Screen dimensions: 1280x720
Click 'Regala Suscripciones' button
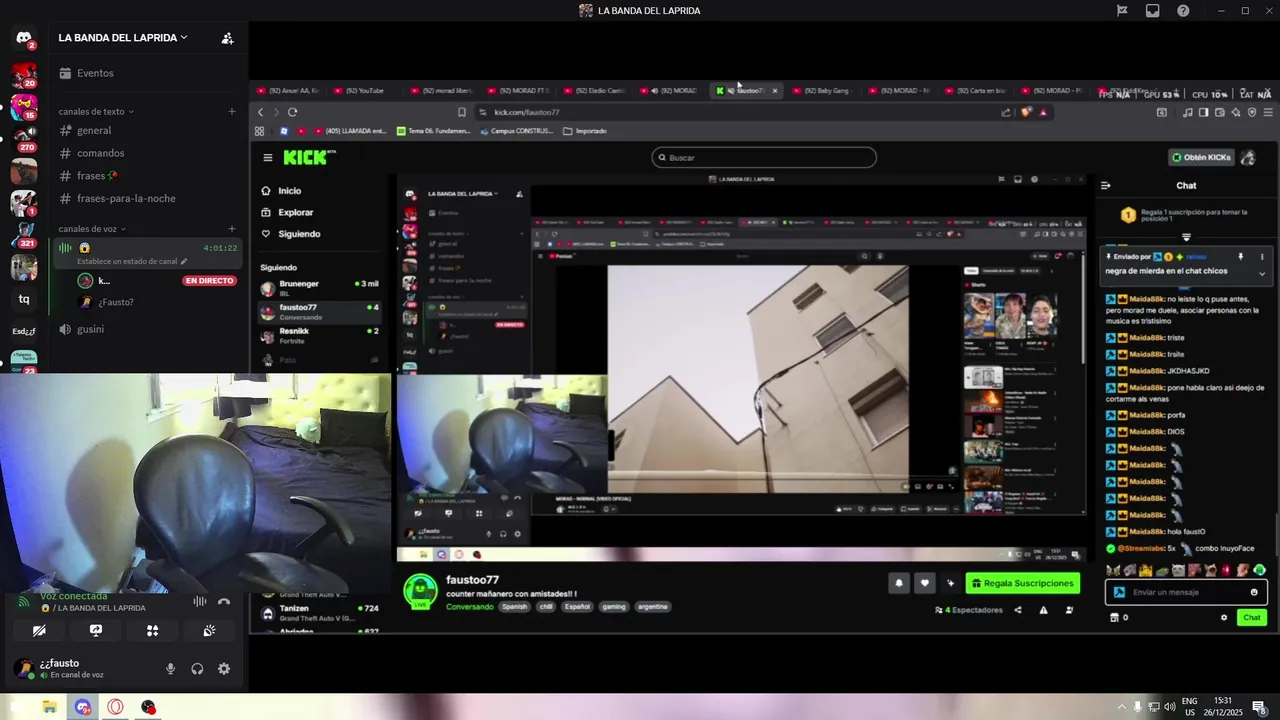[1023, 583]
